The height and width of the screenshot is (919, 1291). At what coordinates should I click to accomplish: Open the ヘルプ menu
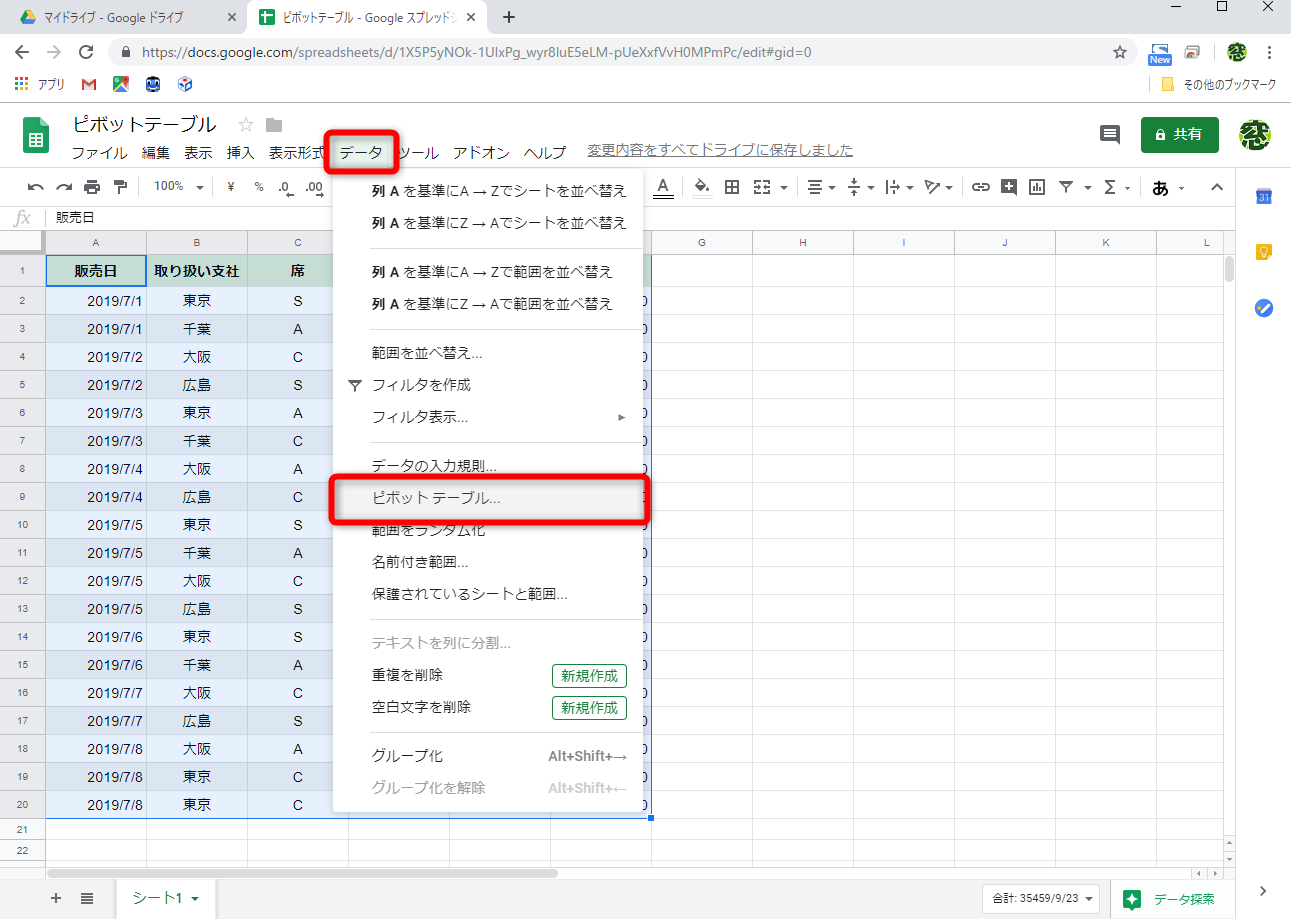543,153
